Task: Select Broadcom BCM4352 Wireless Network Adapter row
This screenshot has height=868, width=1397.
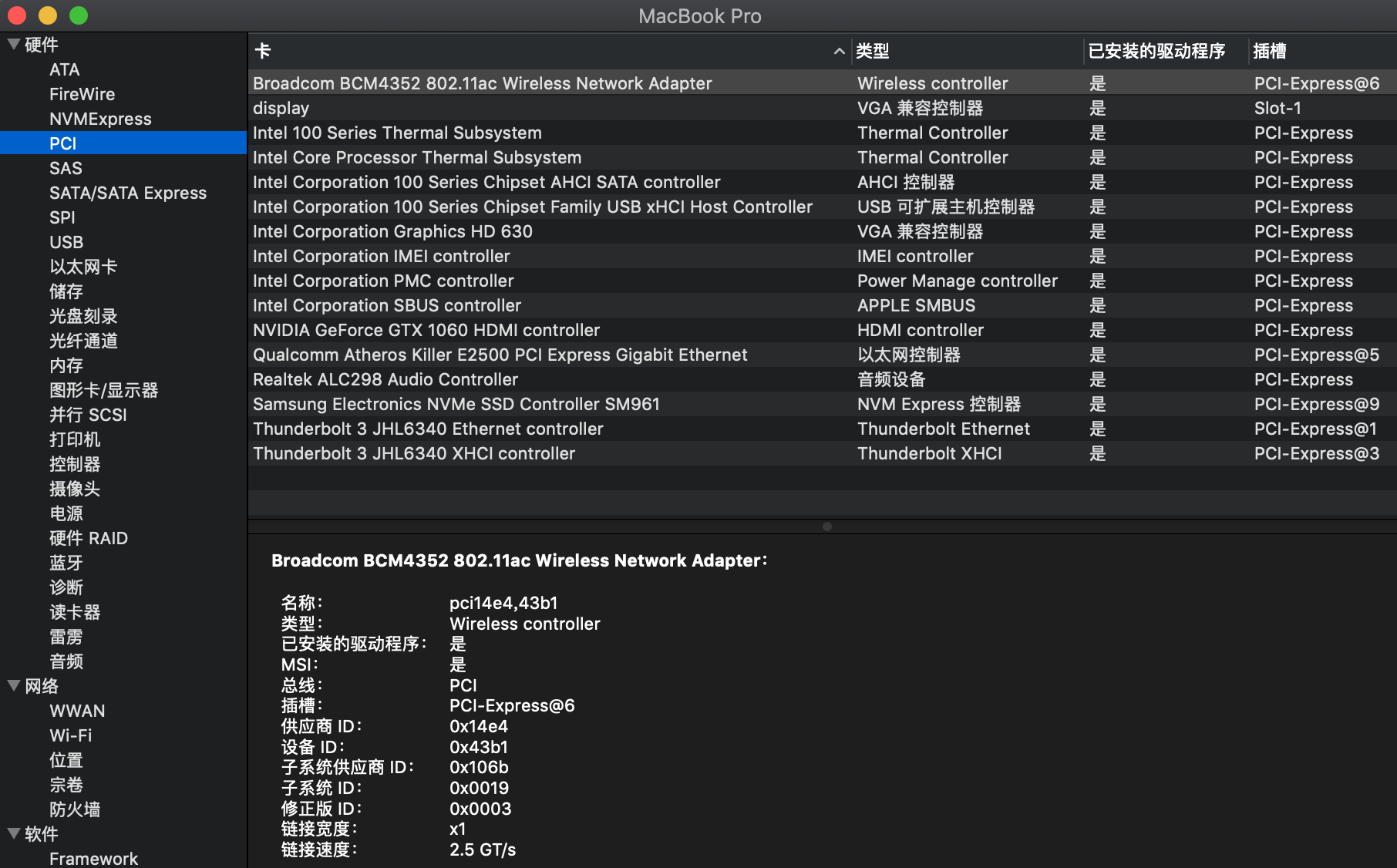Action: pyautogui.click(x=823, y=83)
